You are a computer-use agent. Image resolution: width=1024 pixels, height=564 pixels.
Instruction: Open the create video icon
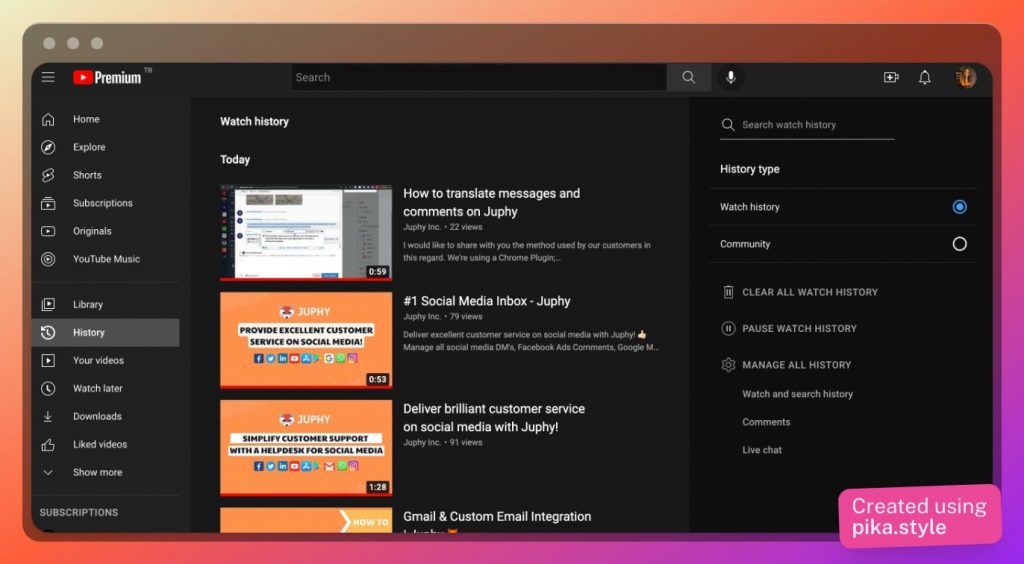[x=891, y=77]
